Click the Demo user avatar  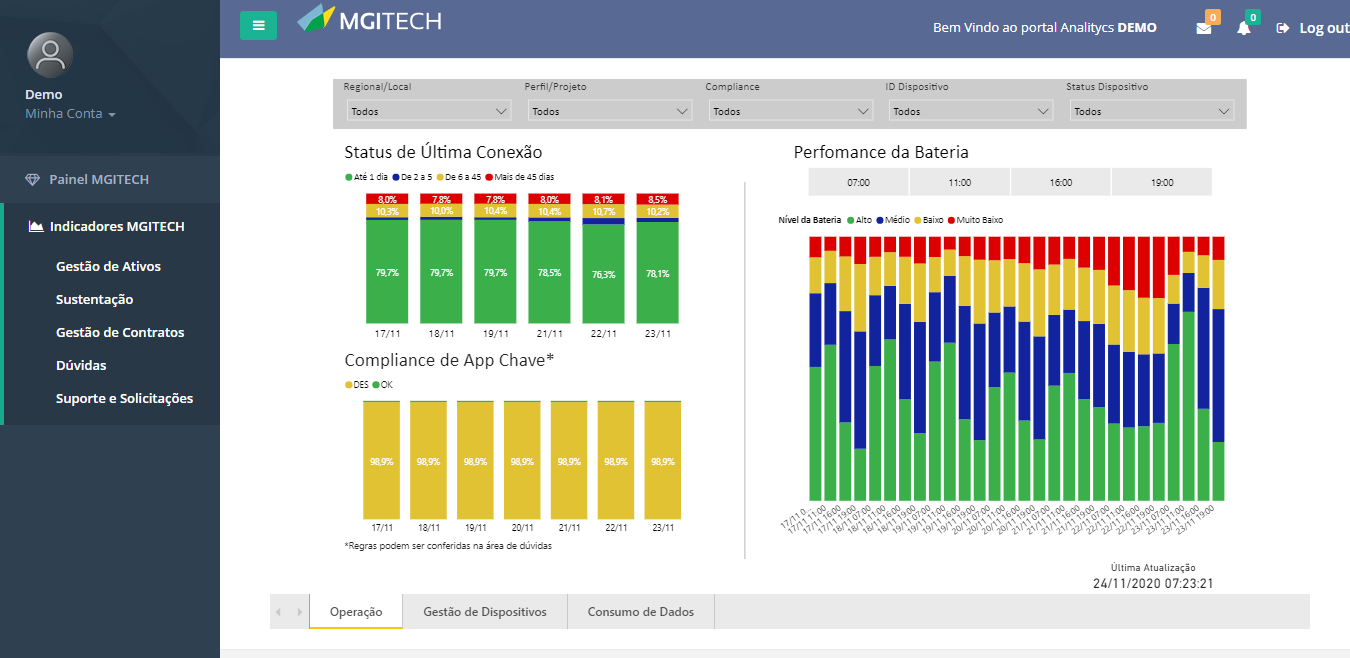tap(50, 56)
